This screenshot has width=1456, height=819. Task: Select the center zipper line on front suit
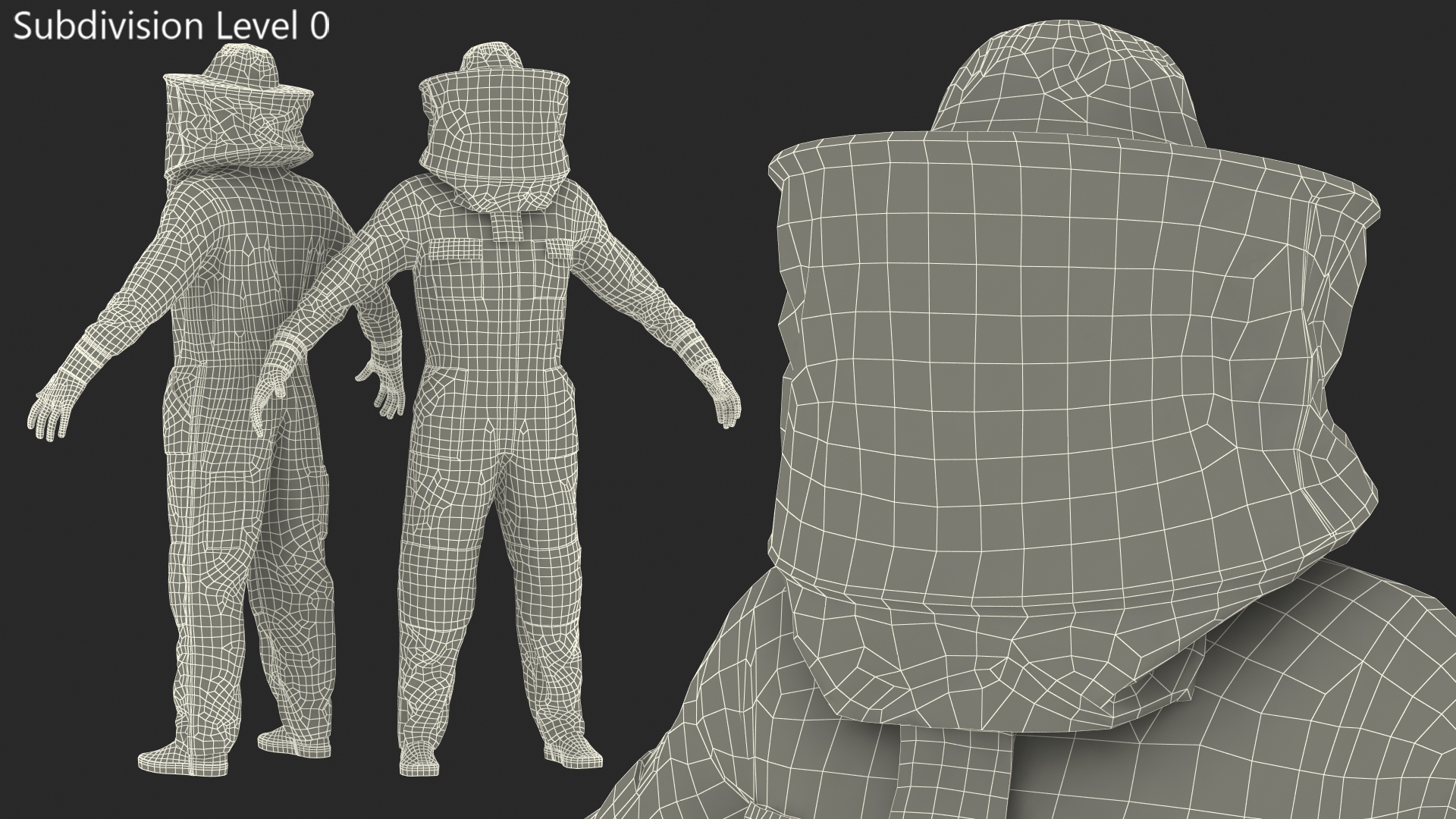click(510, 318)
